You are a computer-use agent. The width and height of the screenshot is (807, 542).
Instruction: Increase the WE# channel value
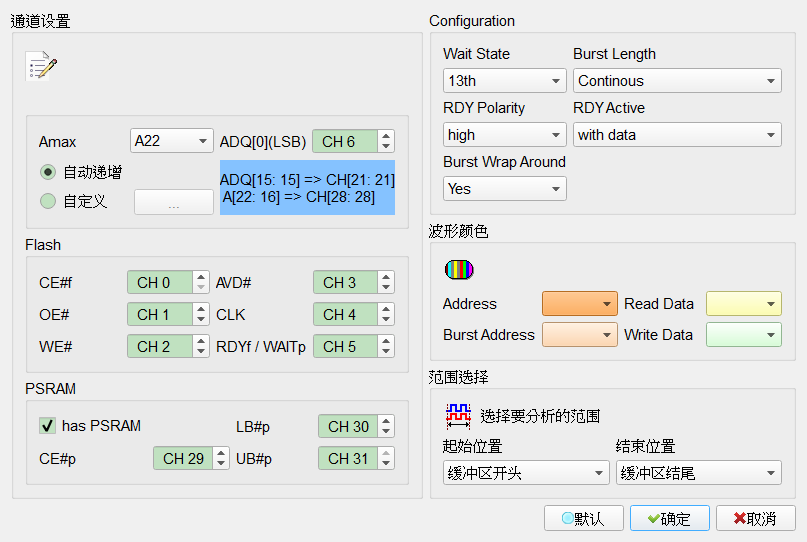click(x=201, y=341)
